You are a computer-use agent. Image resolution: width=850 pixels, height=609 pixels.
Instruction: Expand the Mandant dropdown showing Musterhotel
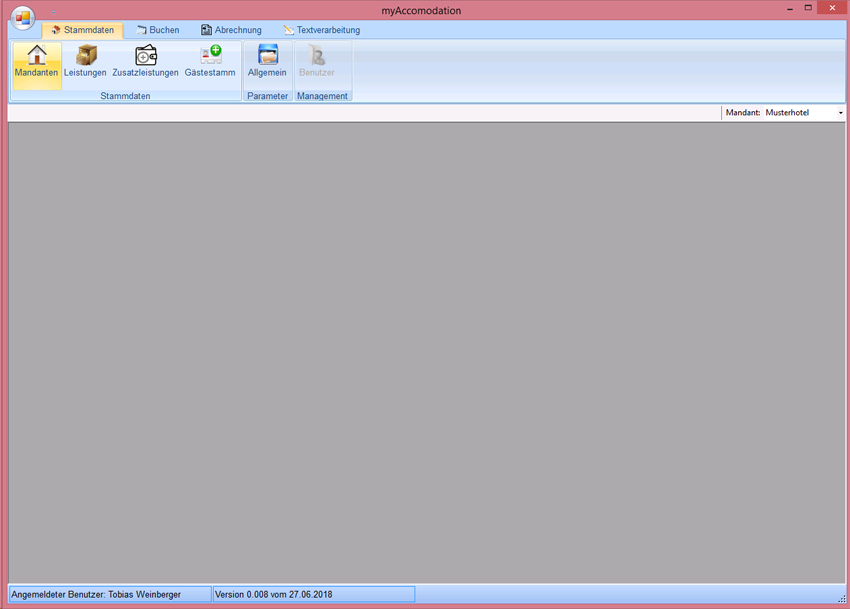[840, 113]
